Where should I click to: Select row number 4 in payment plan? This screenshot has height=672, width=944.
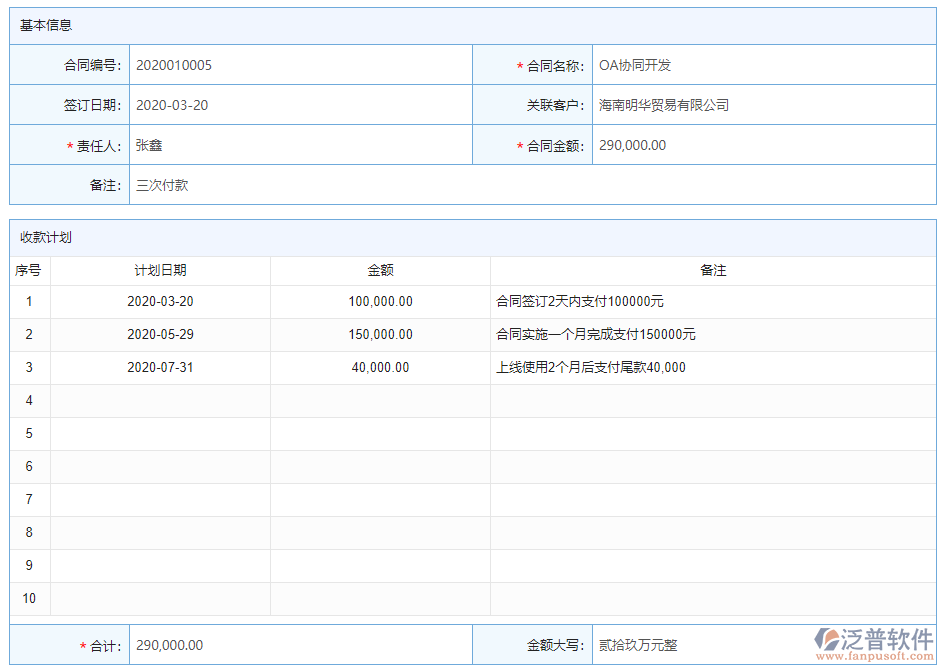30,400
